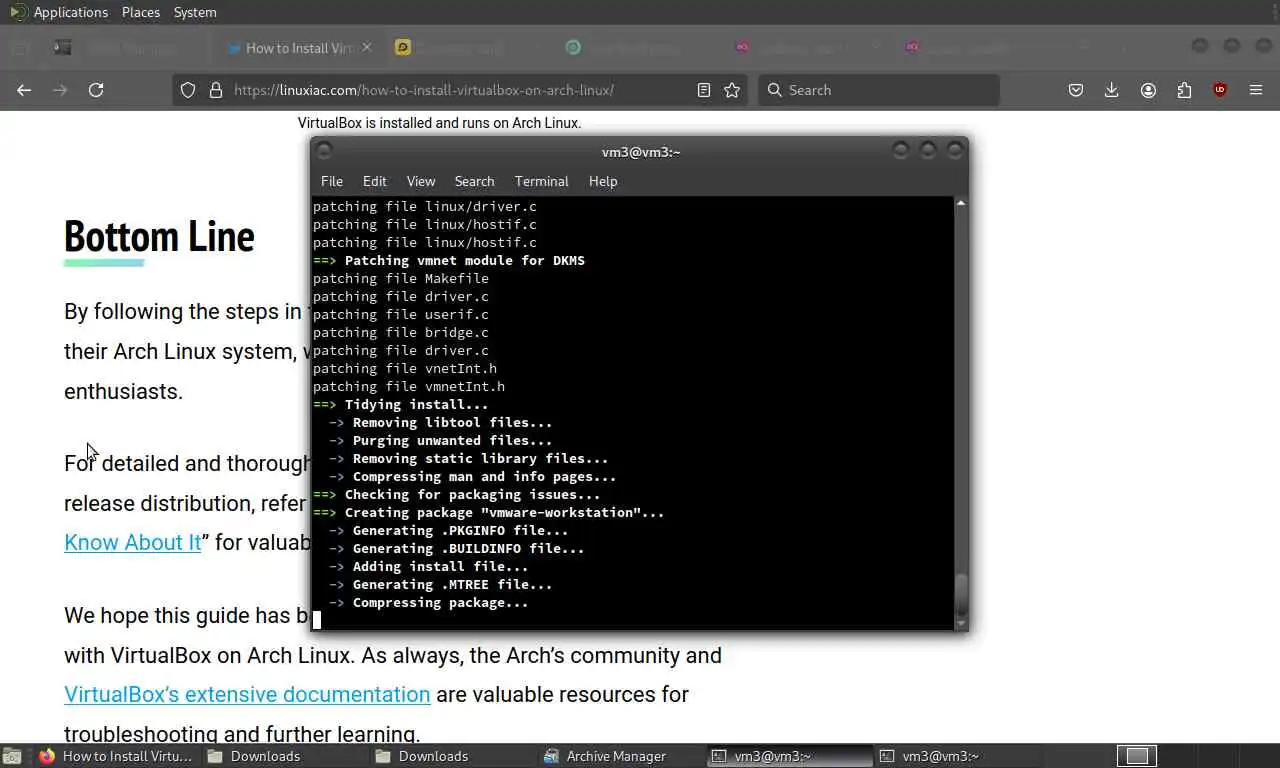The height and width of the screenshot is (768, 1280).
Task: Open the Places menu
Action: click(x=141, y=12)
